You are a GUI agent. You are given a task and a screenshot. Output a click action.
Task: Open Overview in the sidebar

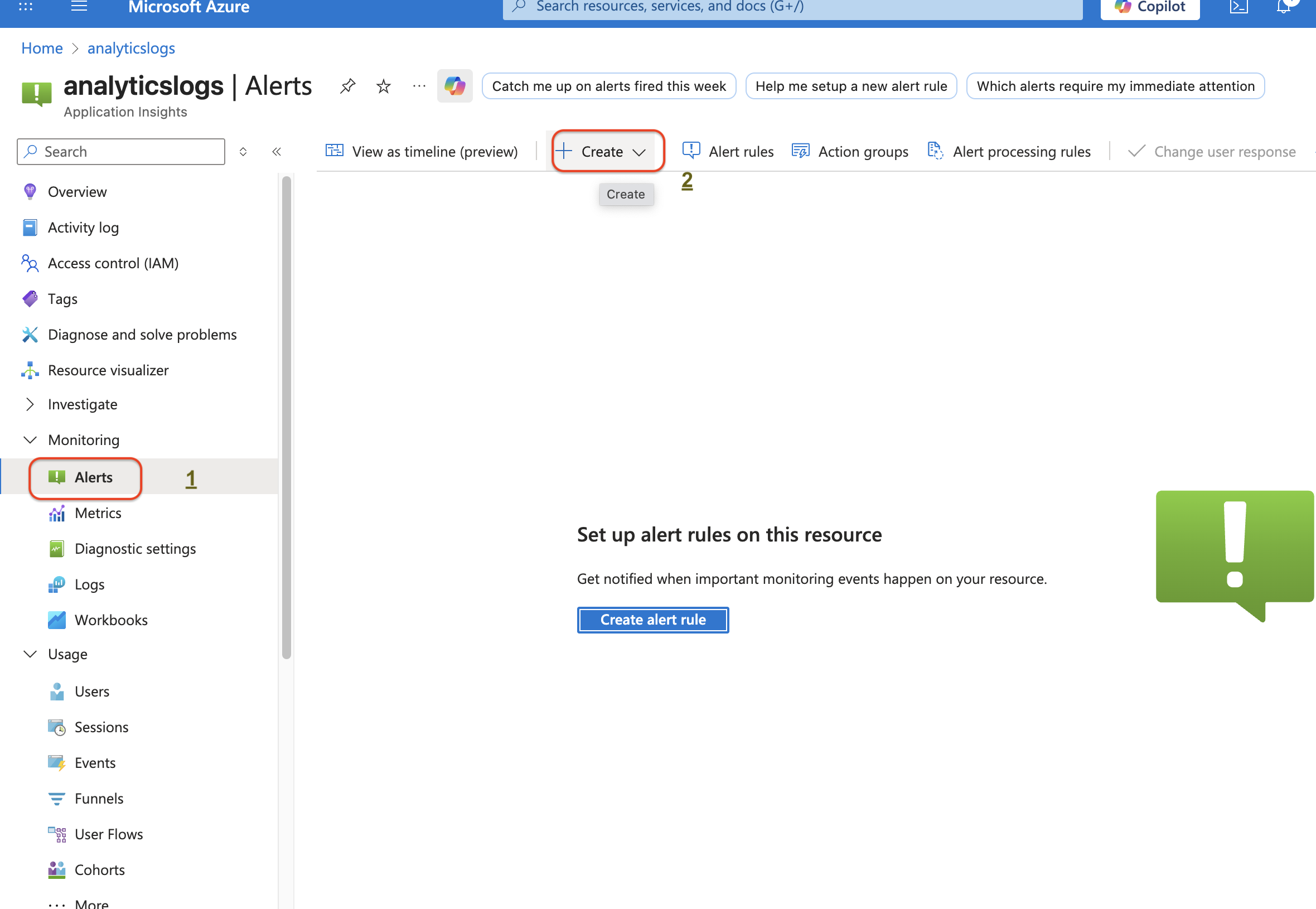(x=77, y=192)
